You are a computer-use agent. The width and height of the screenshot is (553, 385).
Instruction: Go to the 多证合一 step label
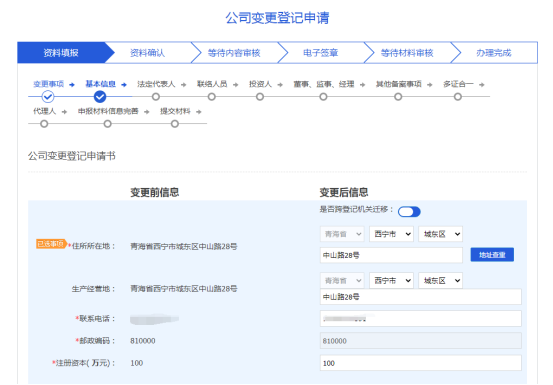point(458,84)
